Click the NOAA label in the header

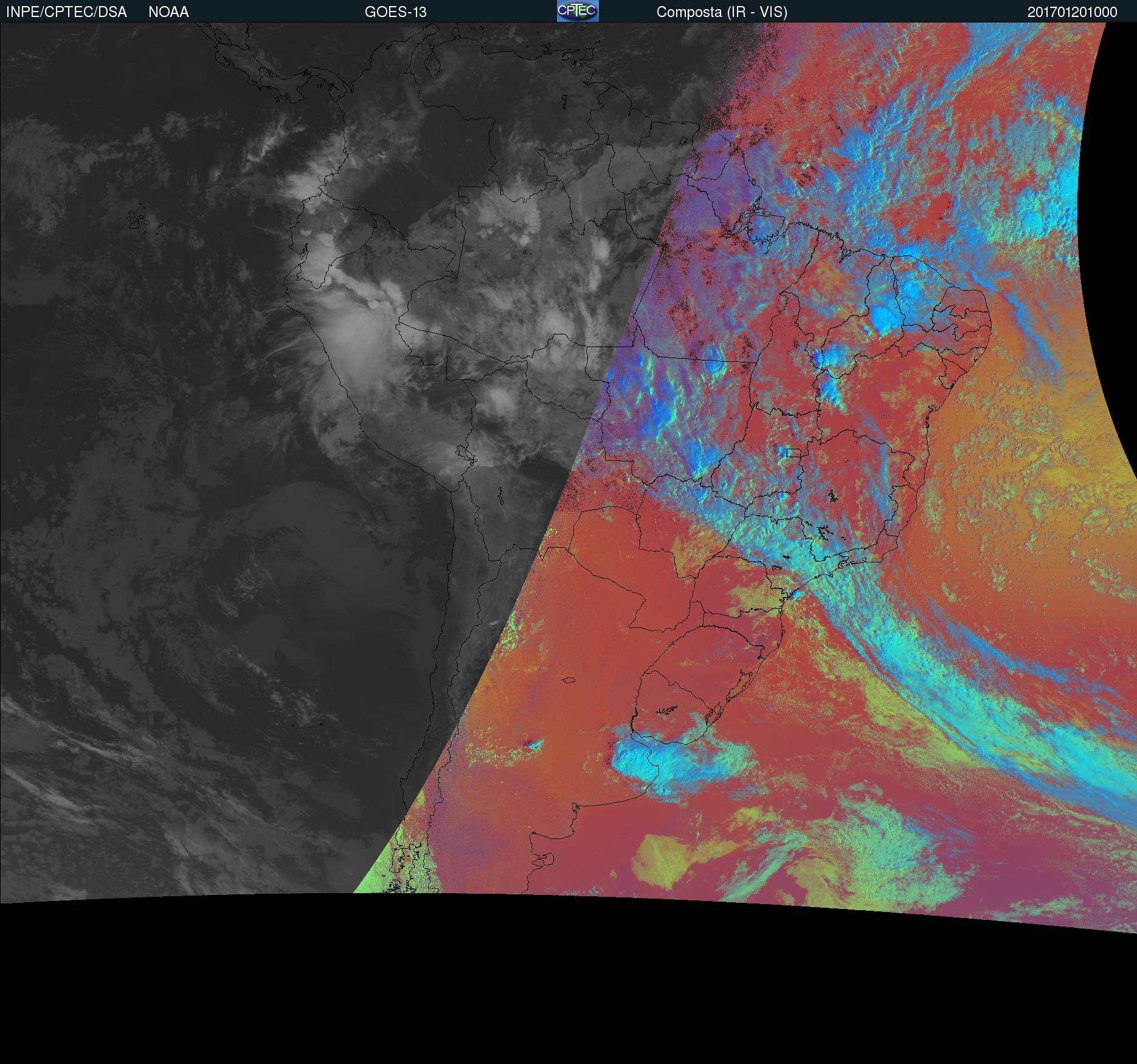pos(168,12)
